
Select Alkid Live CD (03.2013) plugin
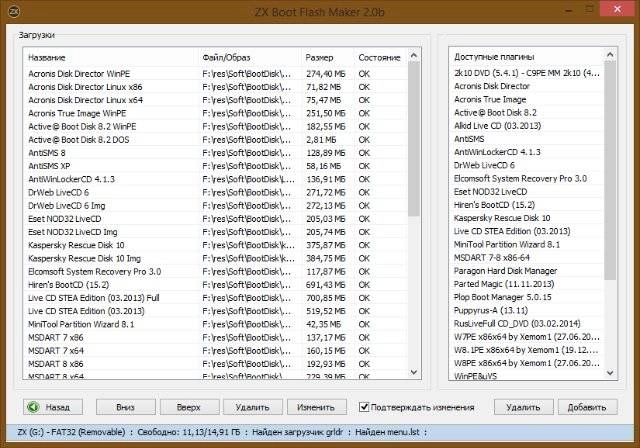pos(527,126)
